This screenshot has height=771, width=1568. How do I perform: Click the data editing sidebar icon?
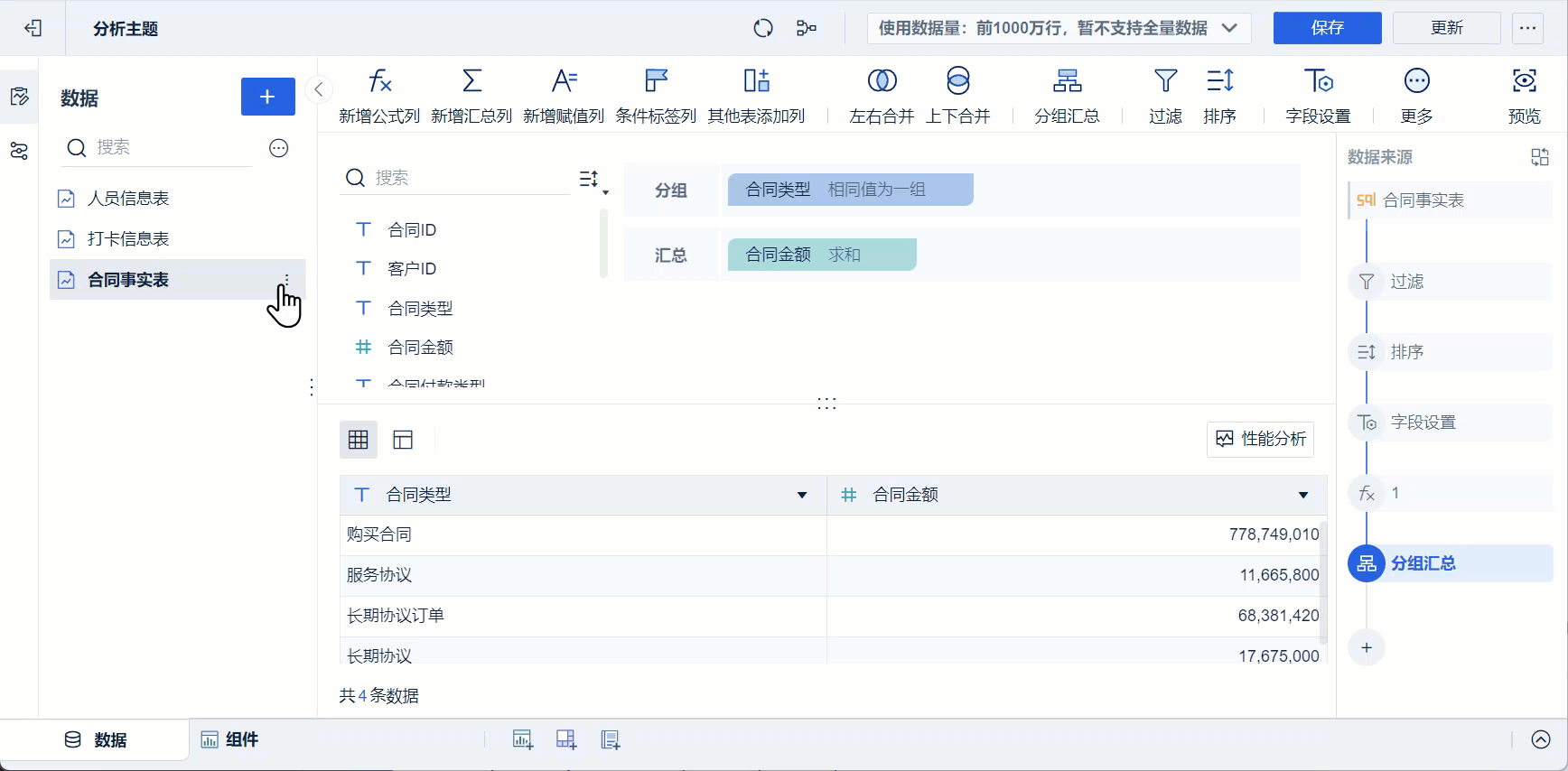click(x=19, y=97)
